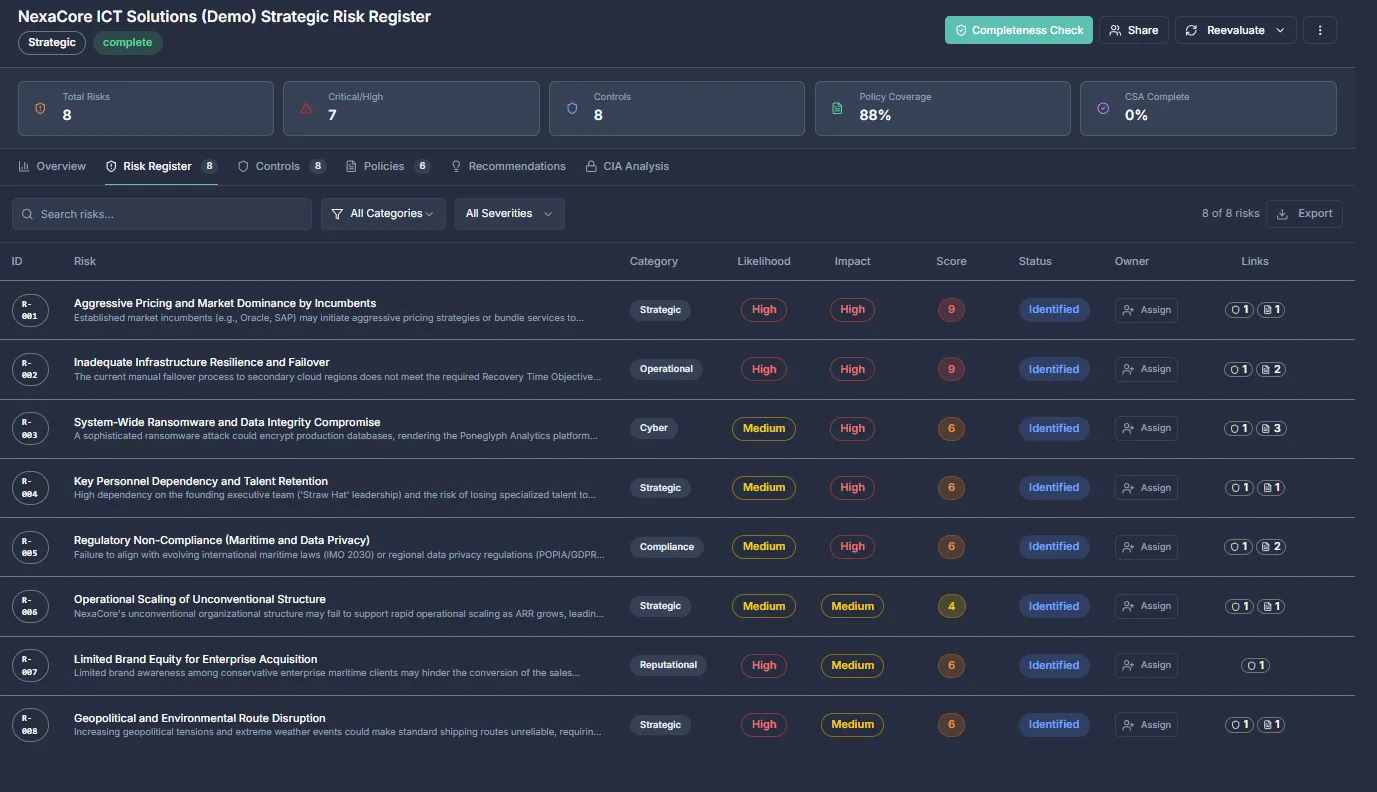Open linked control badge for R-001
Image resolution: width=1377 pixels, height=792 pixels.
tap(1240, 310)
